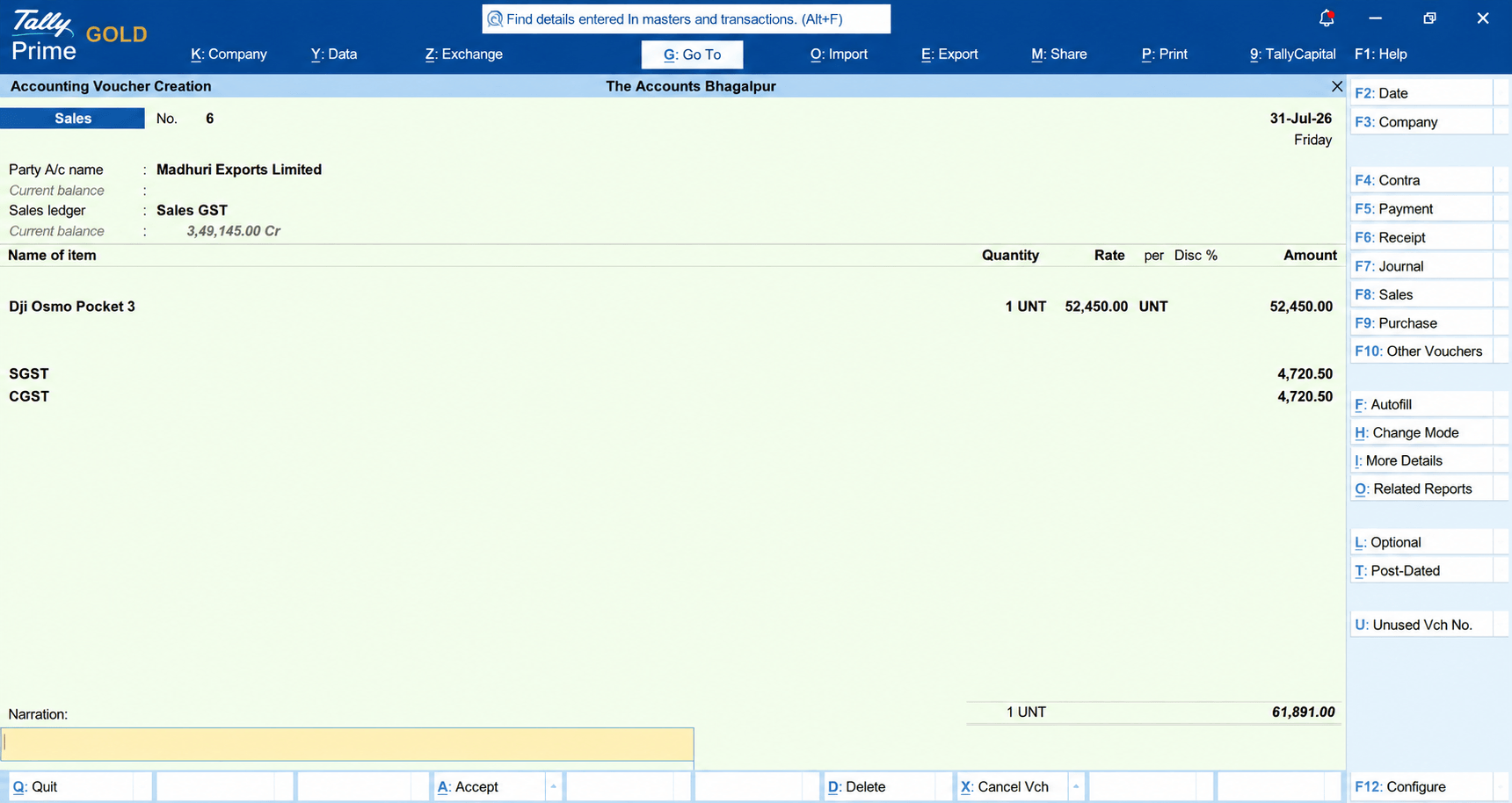
Task: Click the D: Delete button
Action: (x=880, y=786)
